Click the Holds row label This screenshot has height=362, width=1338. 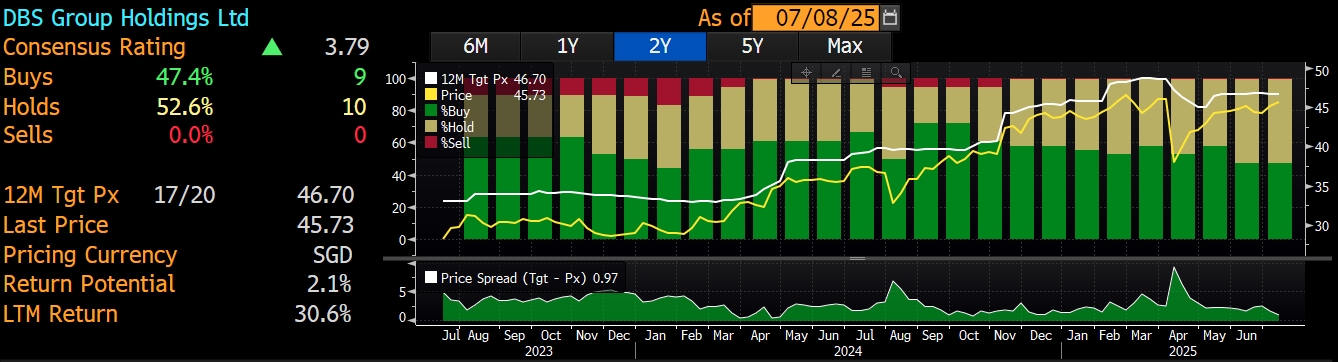coord(32,107)
